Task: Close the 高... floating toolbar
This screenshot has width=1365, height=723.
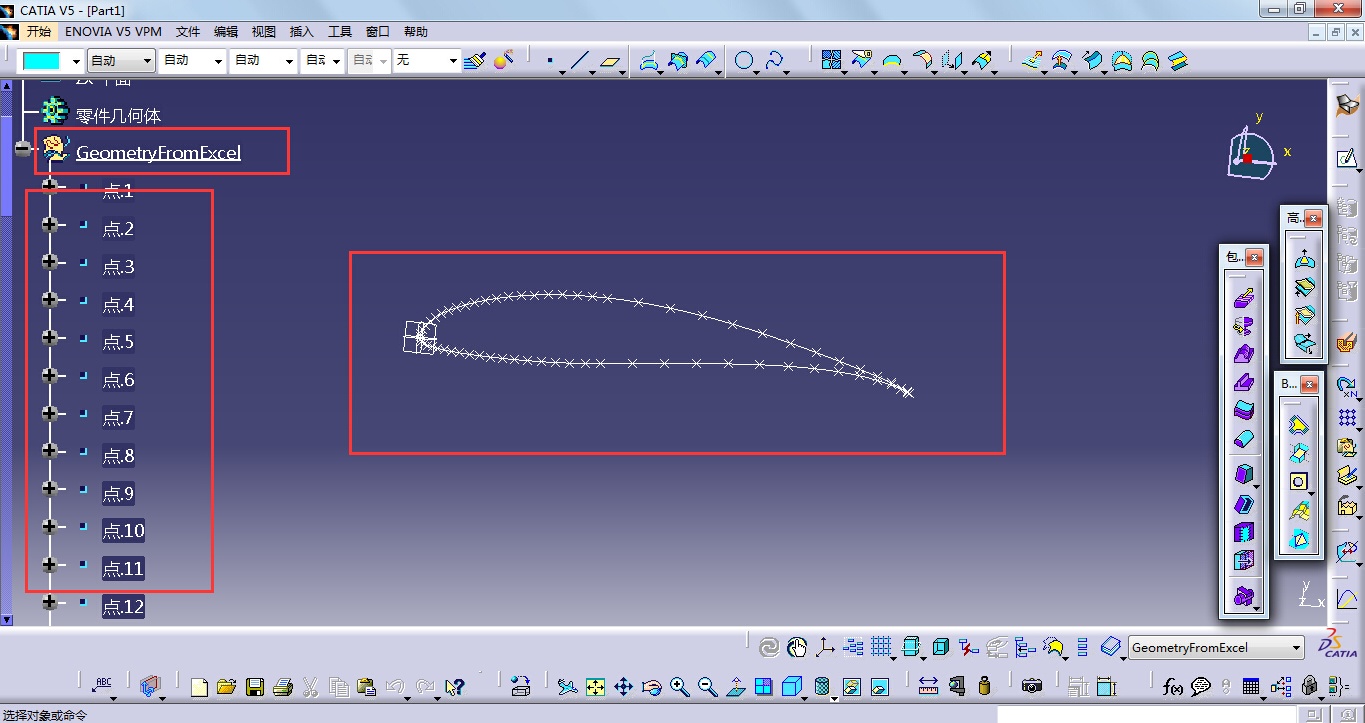Action: pos(1313,218)
